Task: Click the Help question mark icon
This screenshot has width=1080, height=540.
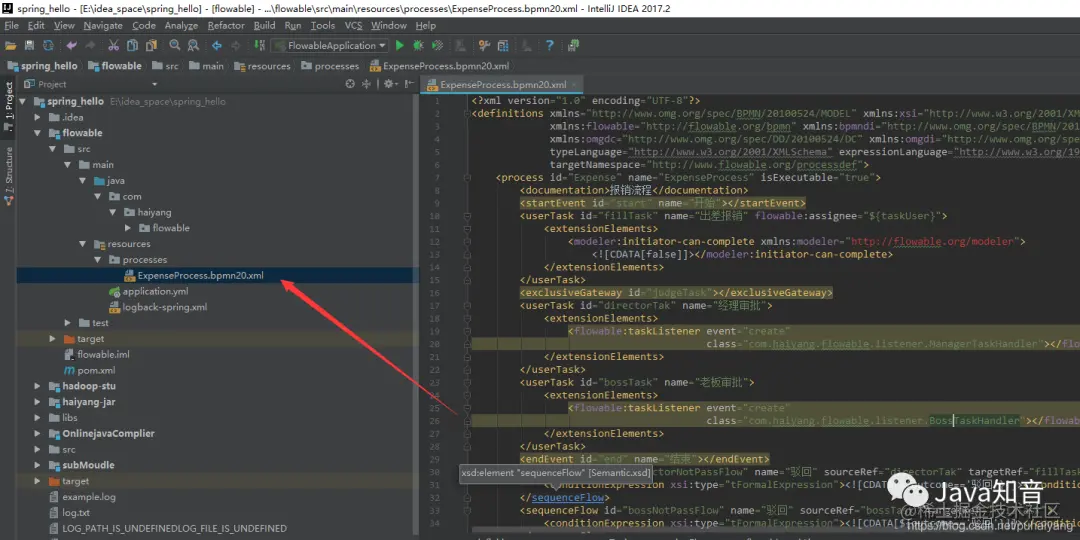Action: tap(550, 45)
